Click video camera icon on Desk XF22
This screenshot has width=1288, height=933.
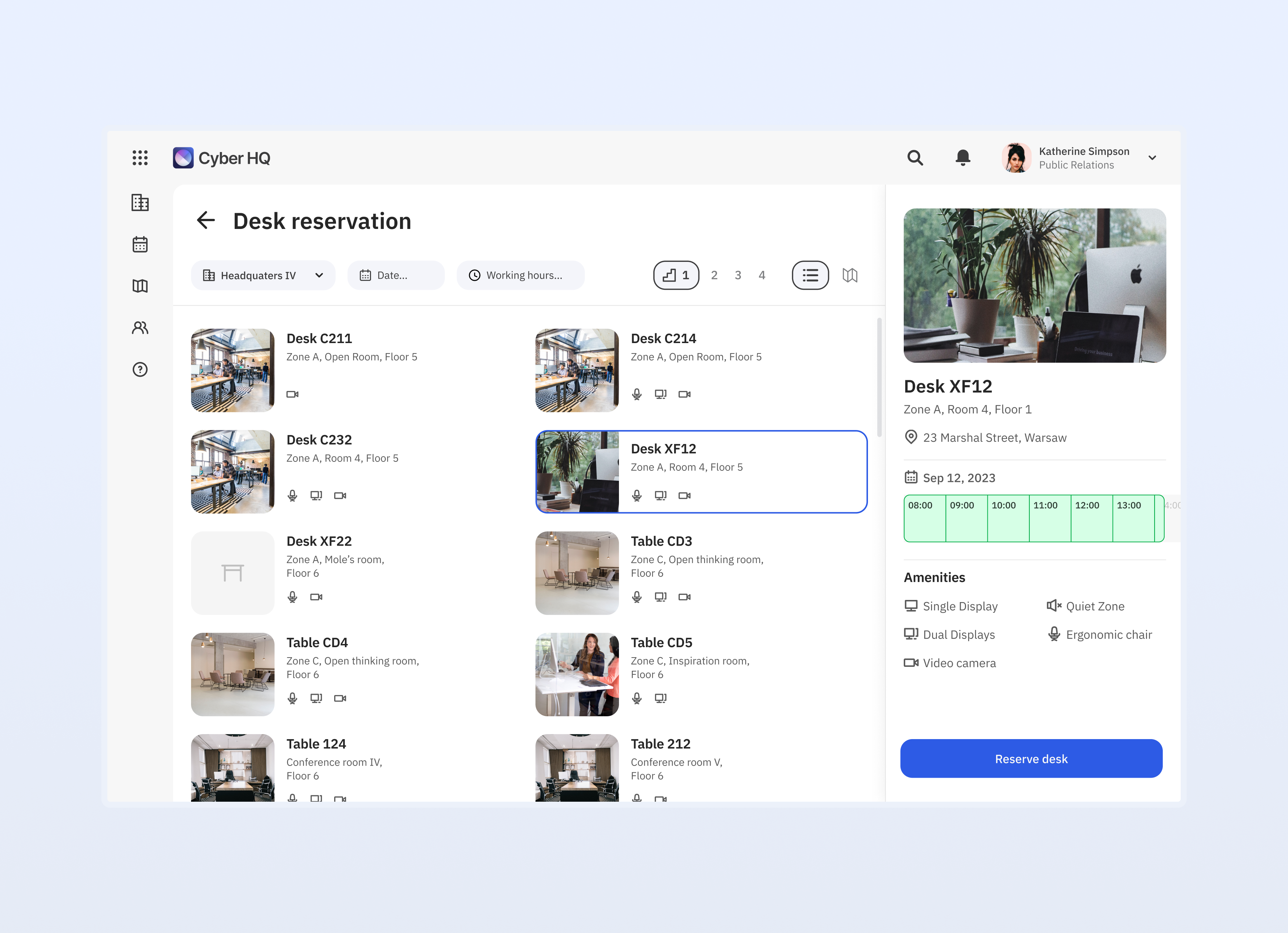[x=316, y=597]
